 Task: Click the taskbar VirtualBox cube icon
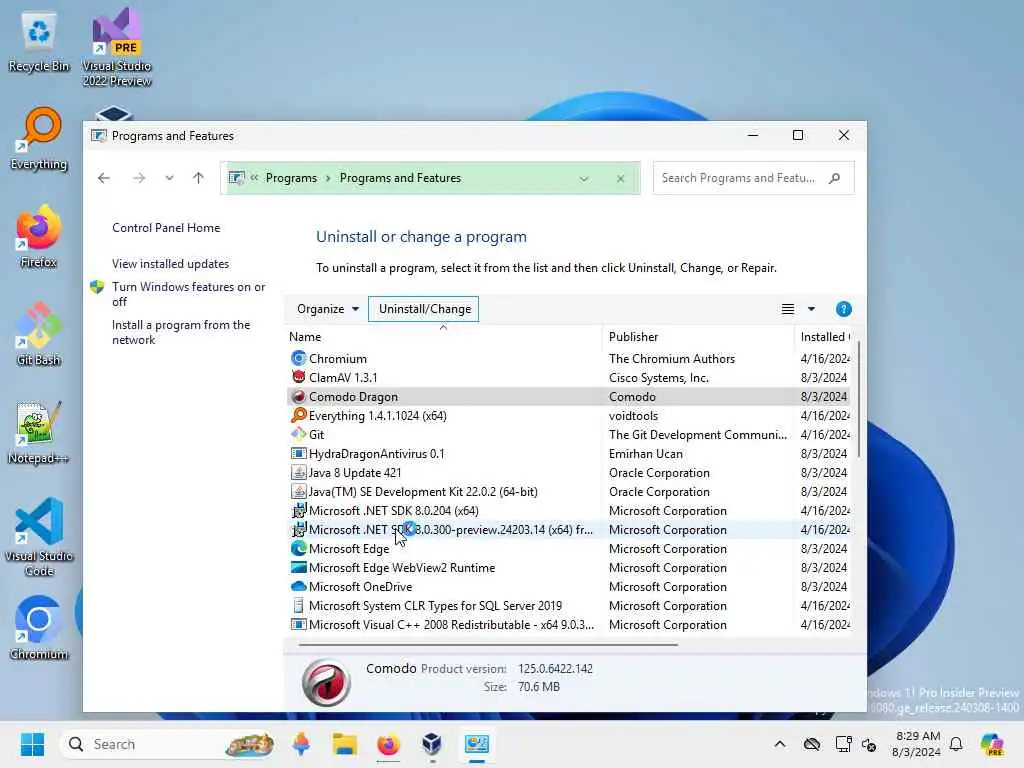click(432, 744)
